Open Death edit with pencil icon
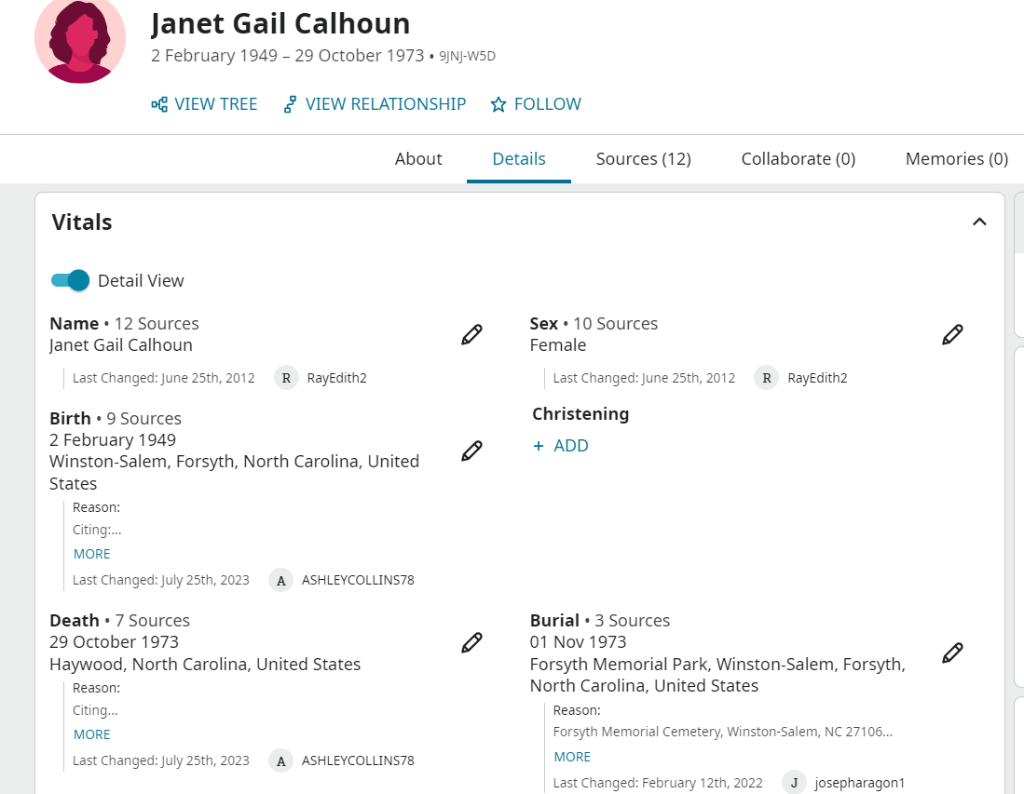 click(x=472, y=643)
